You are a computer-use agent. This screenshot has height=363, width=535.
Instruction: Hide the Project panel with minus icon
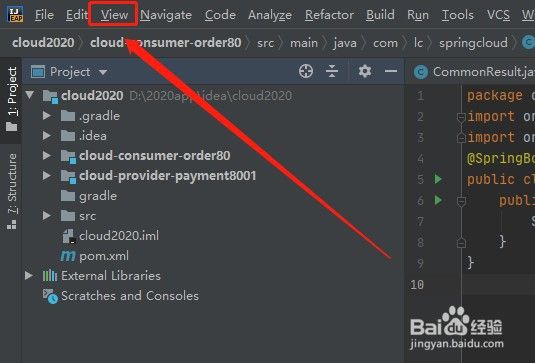pyautogui.click(x=391, y=71)
